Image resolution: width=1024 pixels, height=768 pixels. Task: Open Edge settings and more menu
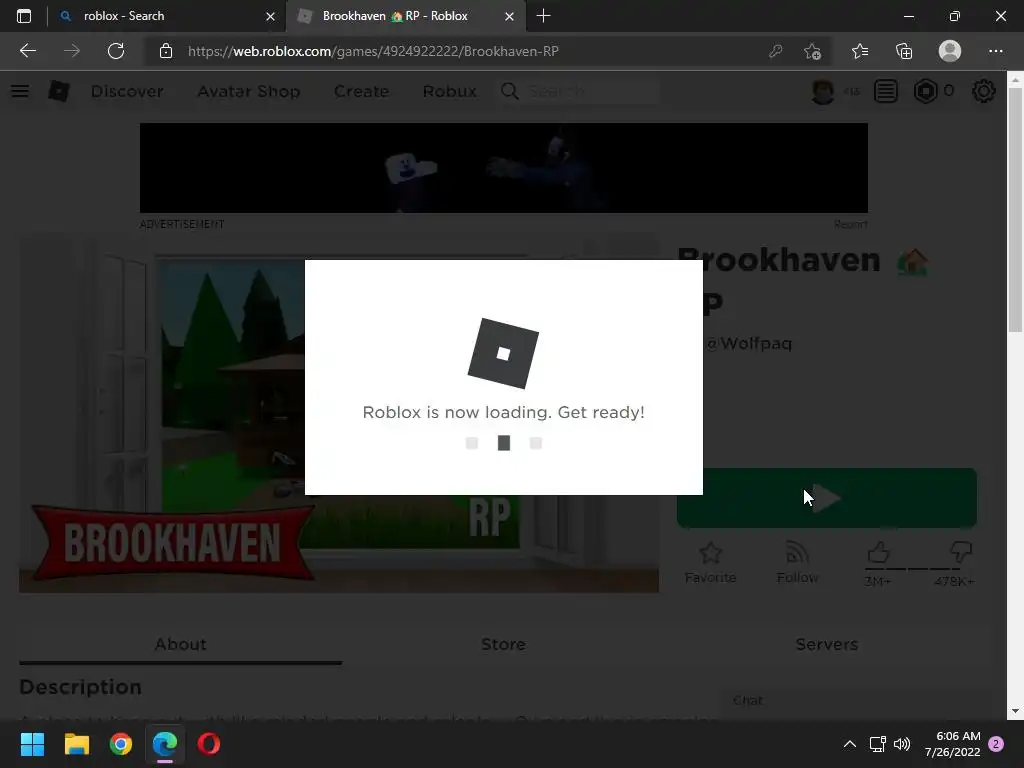(995, 51)
